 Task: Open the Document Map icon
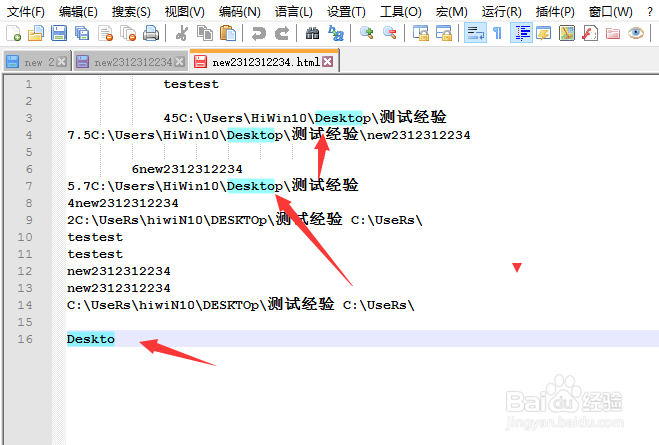coord(567,33)
